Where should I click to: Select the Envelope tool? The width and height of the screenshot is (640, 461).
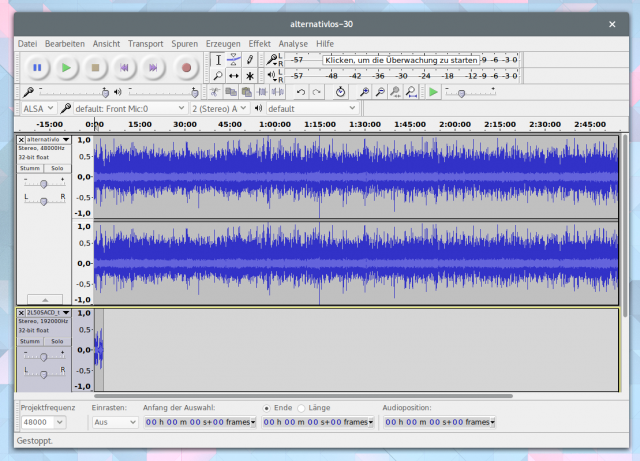click(x=233, y=60)
